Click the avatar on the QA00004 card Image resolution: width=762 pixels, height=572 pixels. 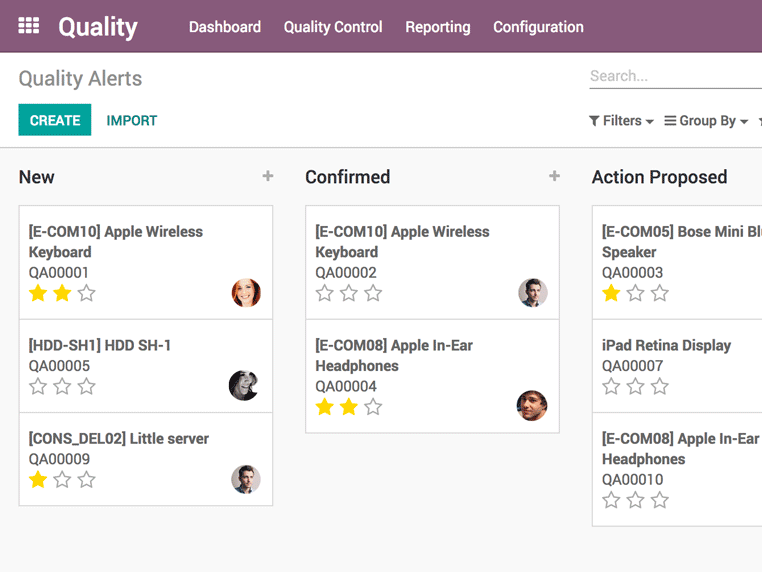point(532,405)
